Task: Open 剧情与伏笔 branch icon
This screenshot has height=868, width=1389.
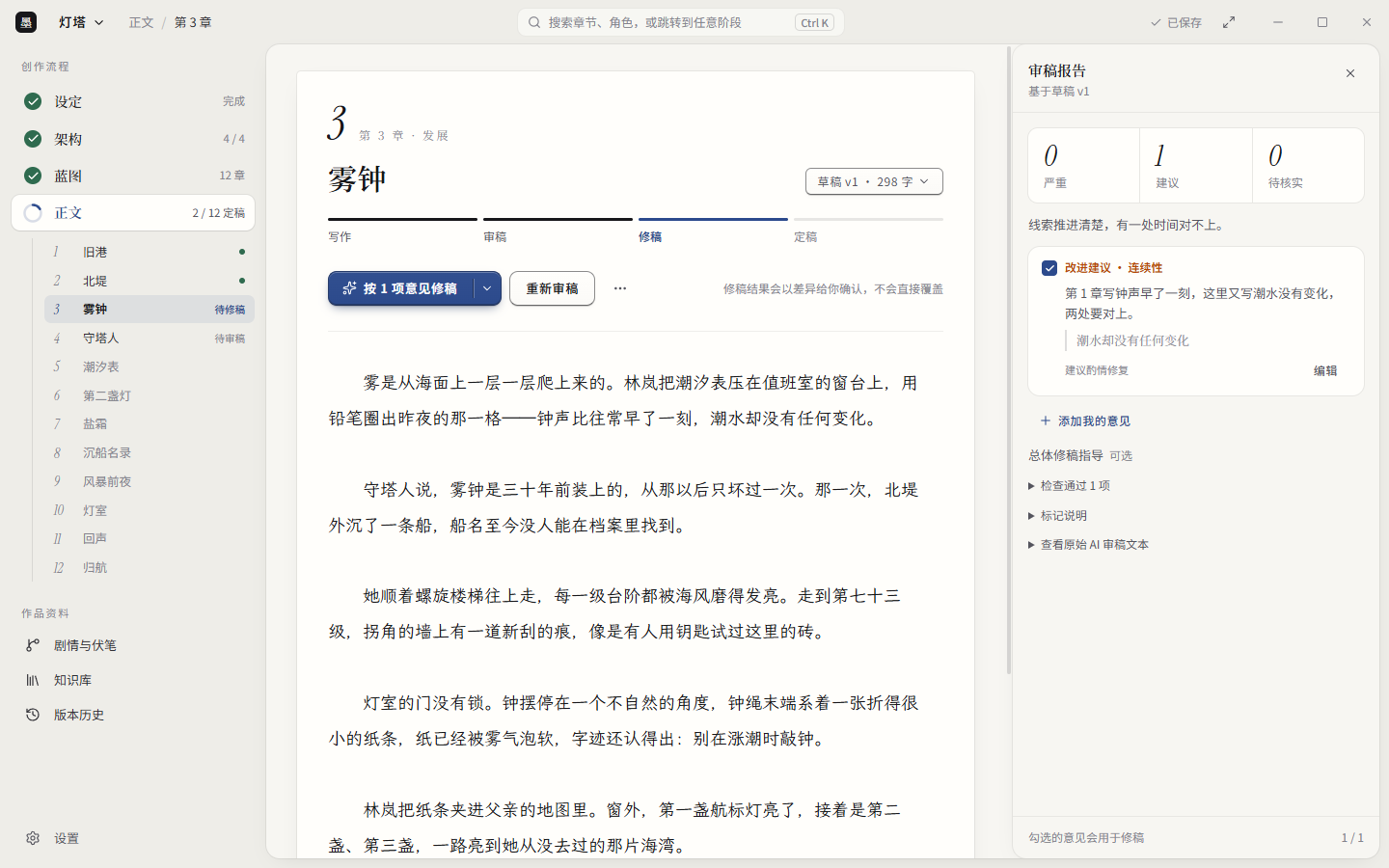Action: [x=33, y=645]
